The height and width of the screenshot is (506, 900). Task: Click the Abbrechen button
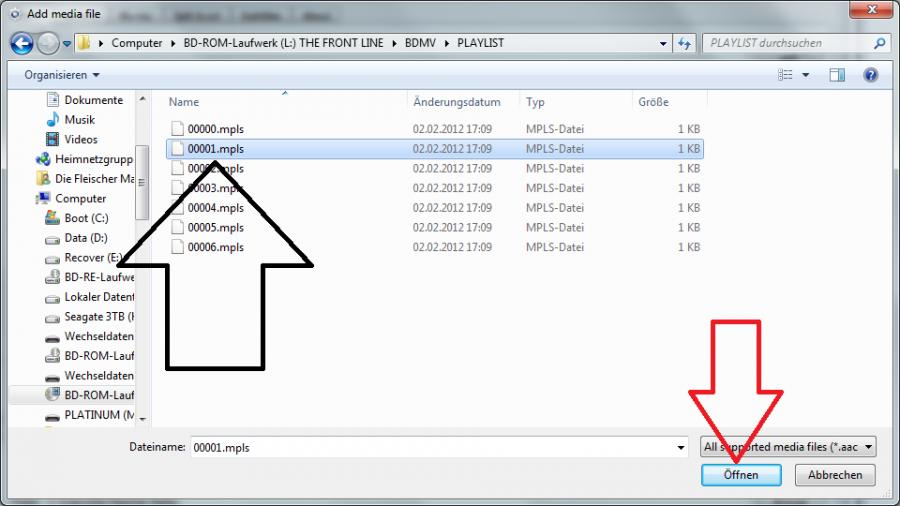pos(835,475)
